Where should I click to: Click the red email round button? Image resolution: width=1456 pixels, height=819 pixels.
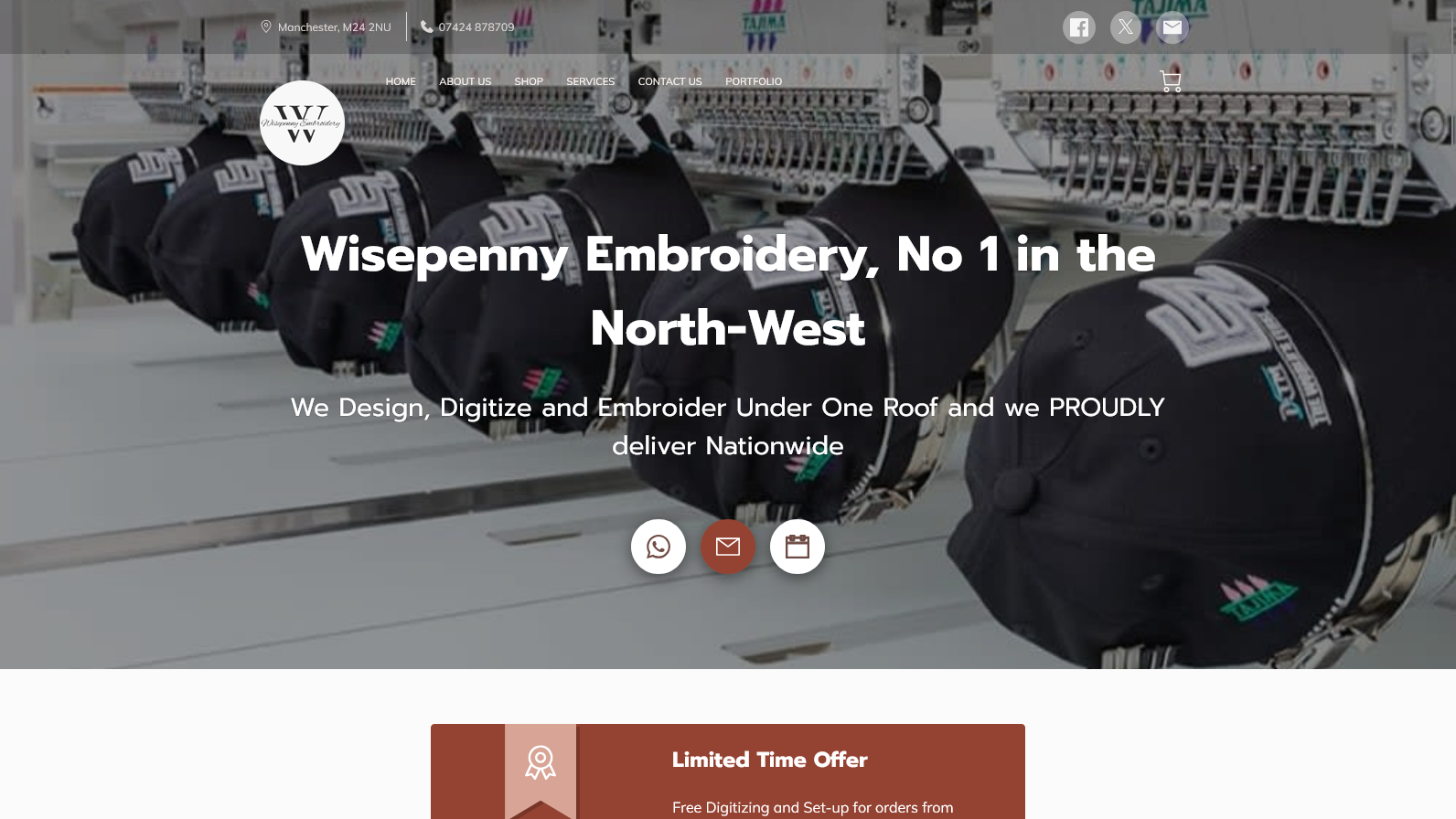728,547
